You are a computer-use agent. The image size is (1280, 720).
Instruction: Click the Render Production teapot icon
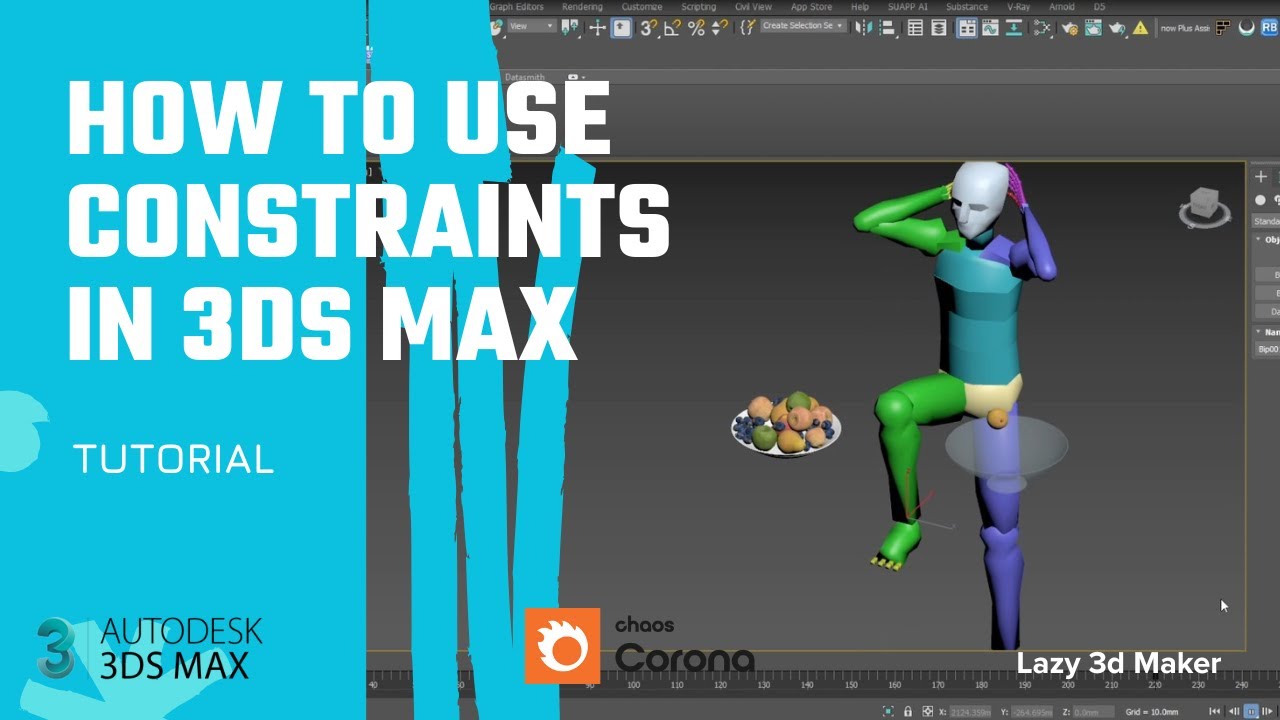[x=1117, y=28]
